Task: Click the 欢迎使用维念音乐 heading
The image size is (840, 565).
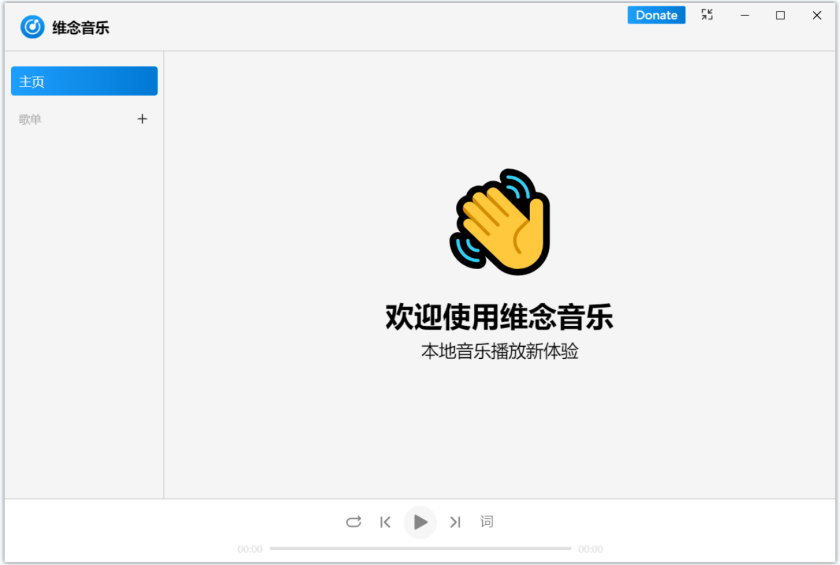Action: pyautogui.click(x=499, y=317)
